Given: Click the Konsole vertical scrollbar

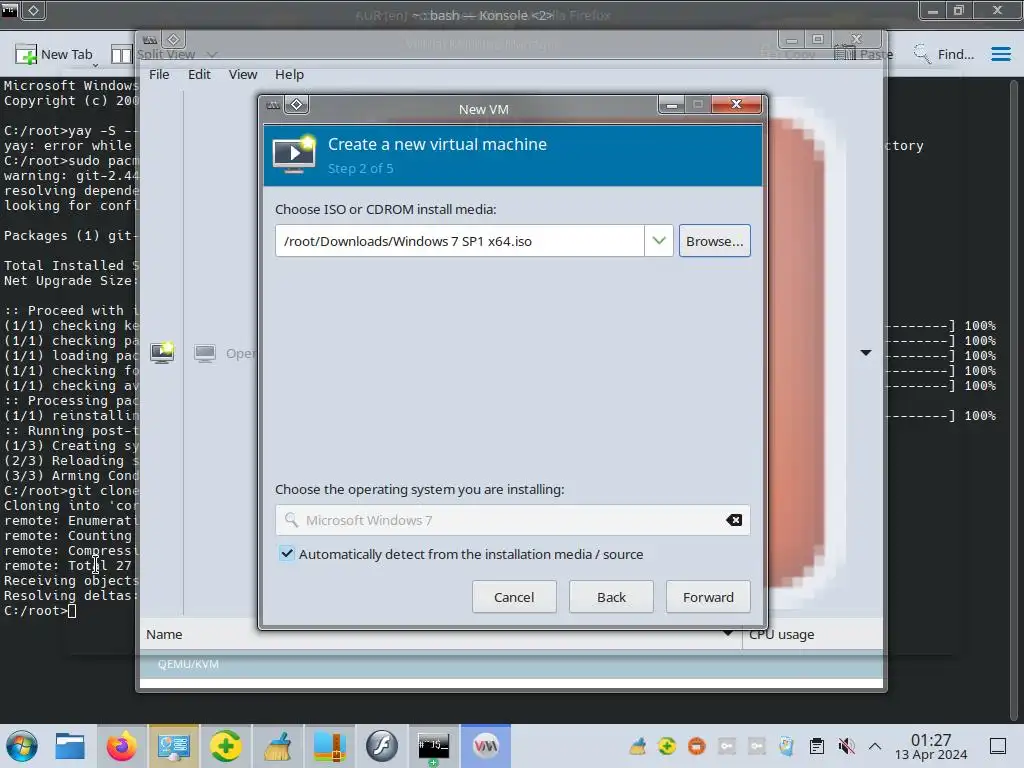Looking at the screenshot, I should (x=1014, y=398).
